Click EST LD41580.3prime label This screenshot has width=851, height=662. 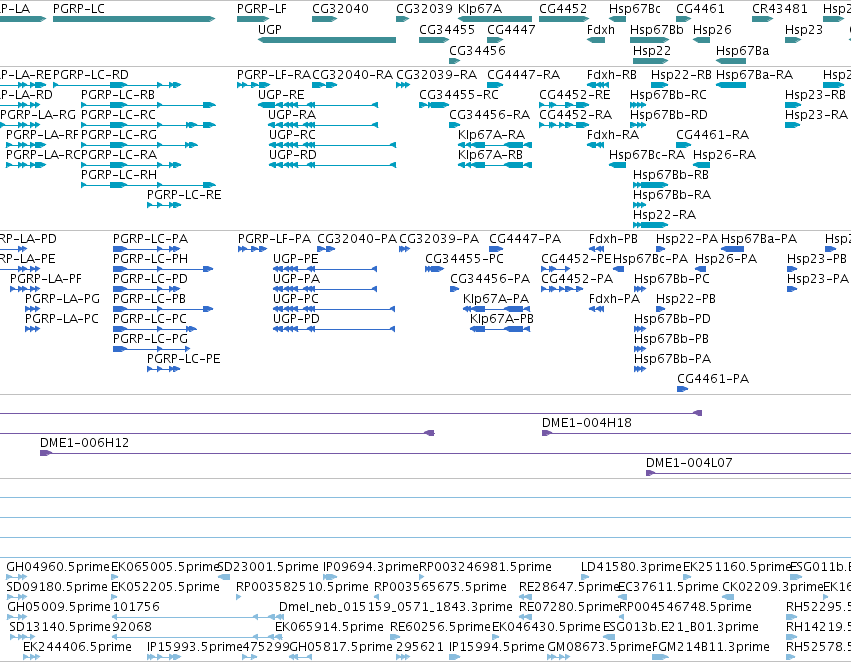(x=631, y=567)
